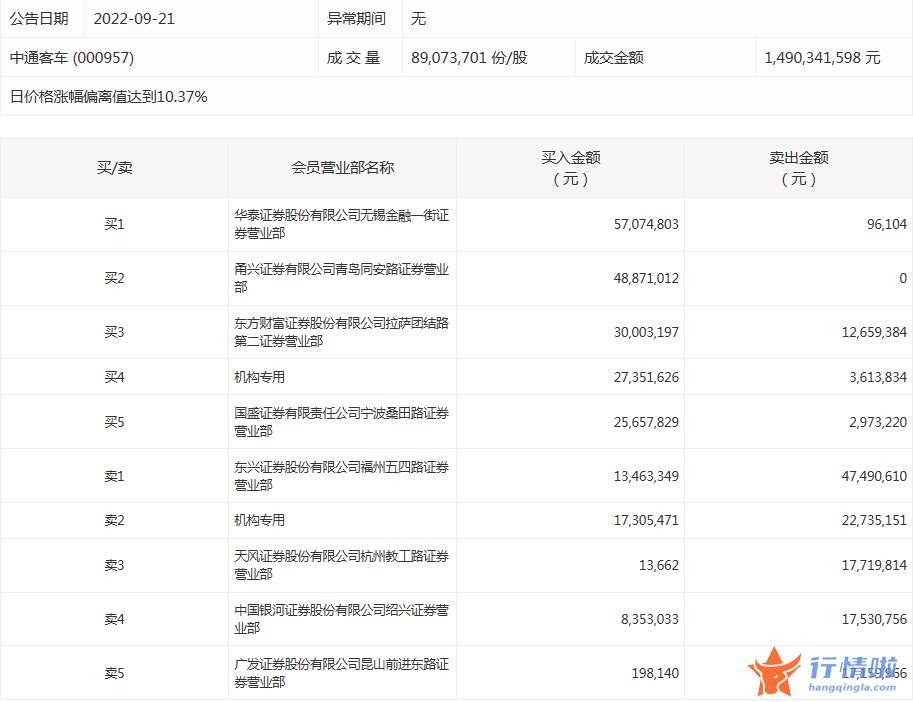Click the 异常期间 value 无
Screen dimensions: 913x702
coord(418,19)
